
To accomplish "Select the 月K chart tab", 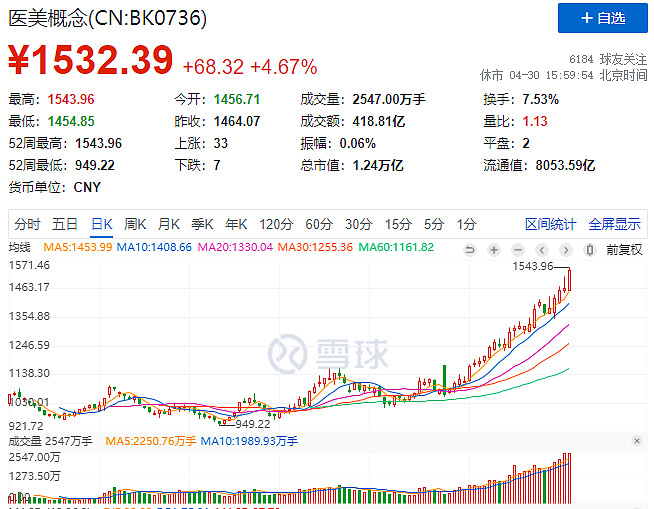I will click(x=169, y=224).
